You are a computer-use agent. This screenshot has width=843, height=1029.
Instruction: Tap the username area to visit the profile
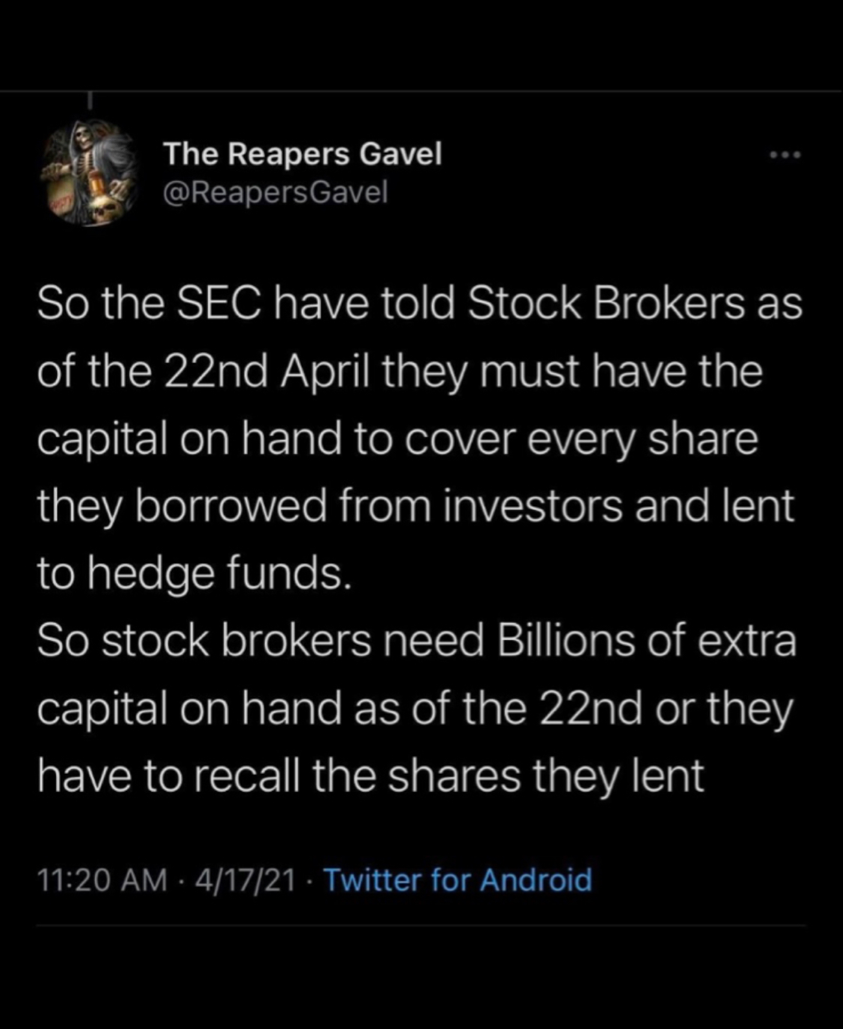click(x=302, y=154)
